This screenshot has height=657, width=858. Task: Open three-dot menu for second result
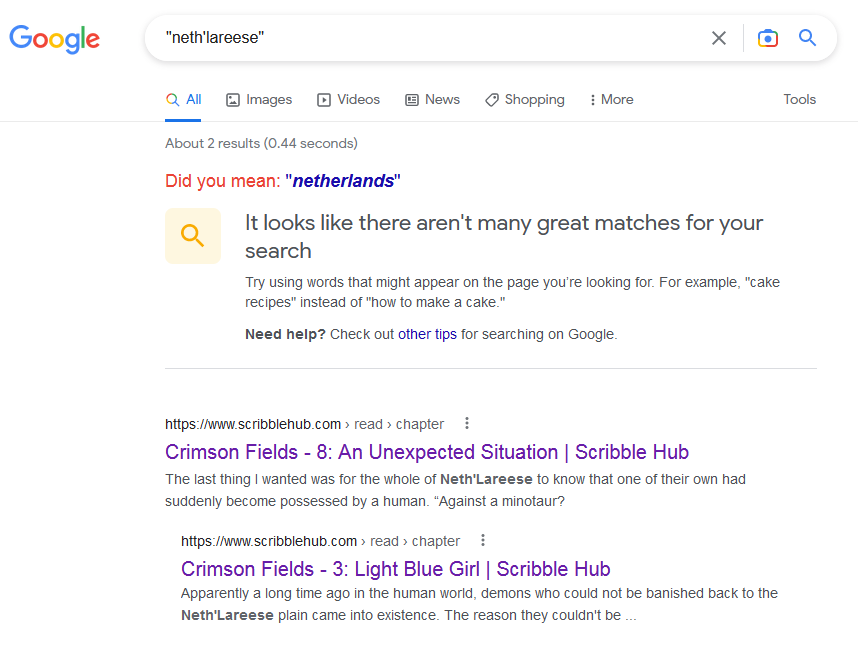(x=482, y=540)
